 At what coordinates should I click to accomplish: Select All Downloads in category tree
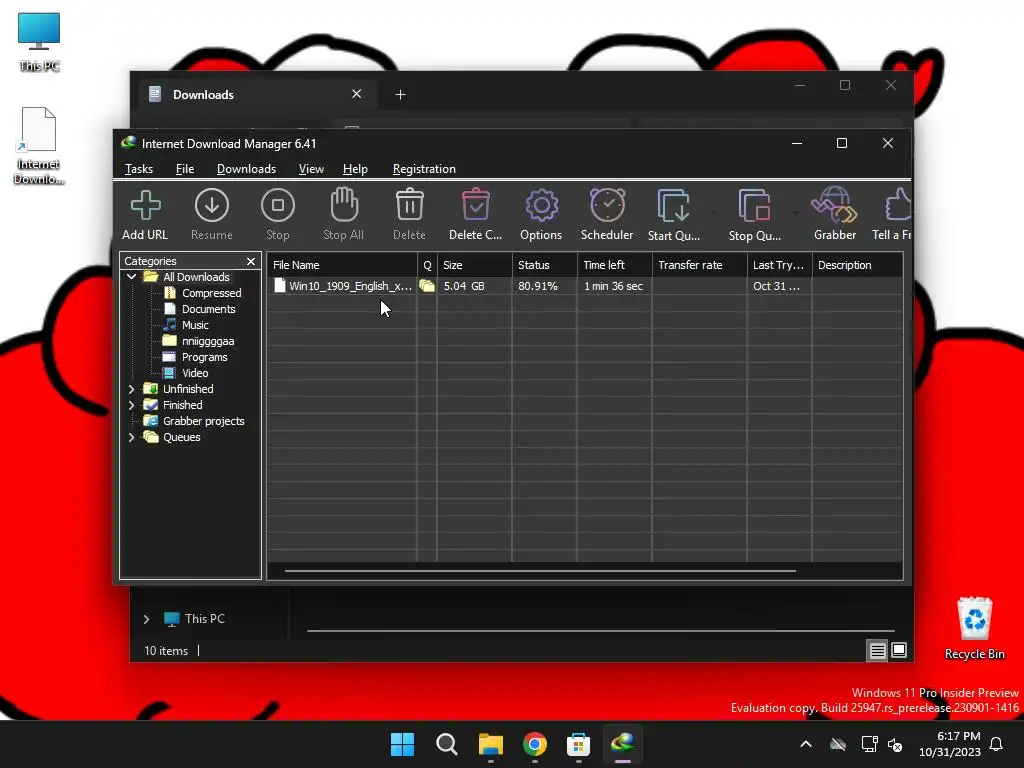[x=196, y=277]
